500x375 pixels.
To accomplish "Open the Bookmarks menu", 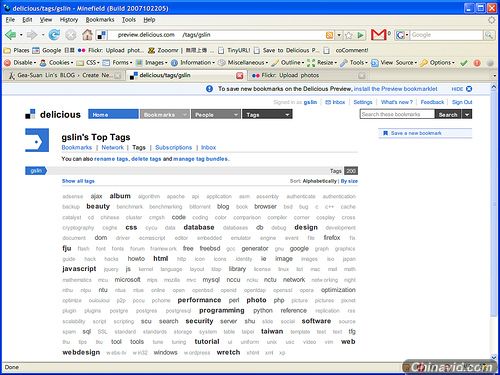I will click(100, 20).
